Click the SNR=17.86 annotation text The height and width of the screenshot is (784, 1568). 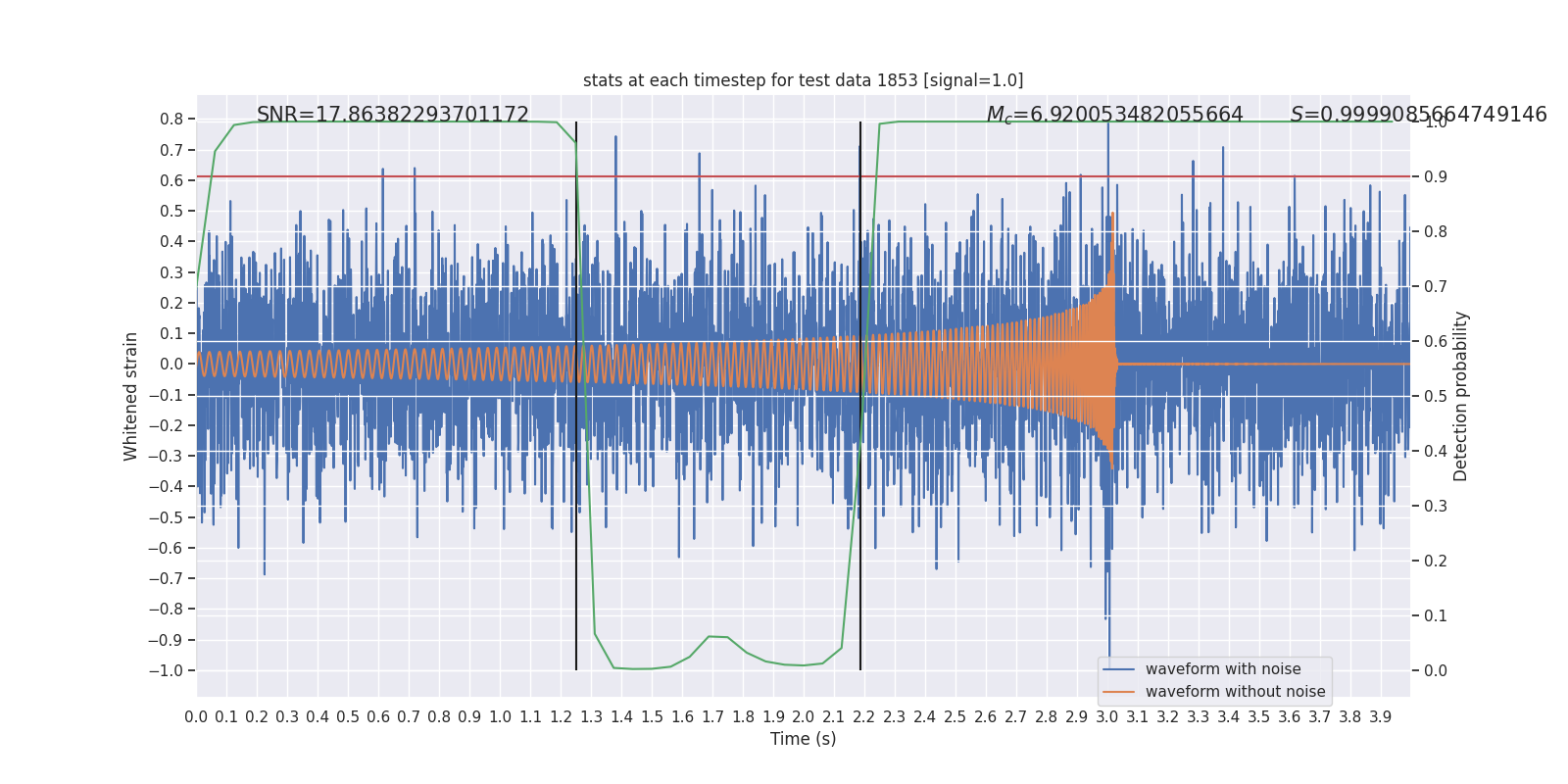(x=393, y=115)
